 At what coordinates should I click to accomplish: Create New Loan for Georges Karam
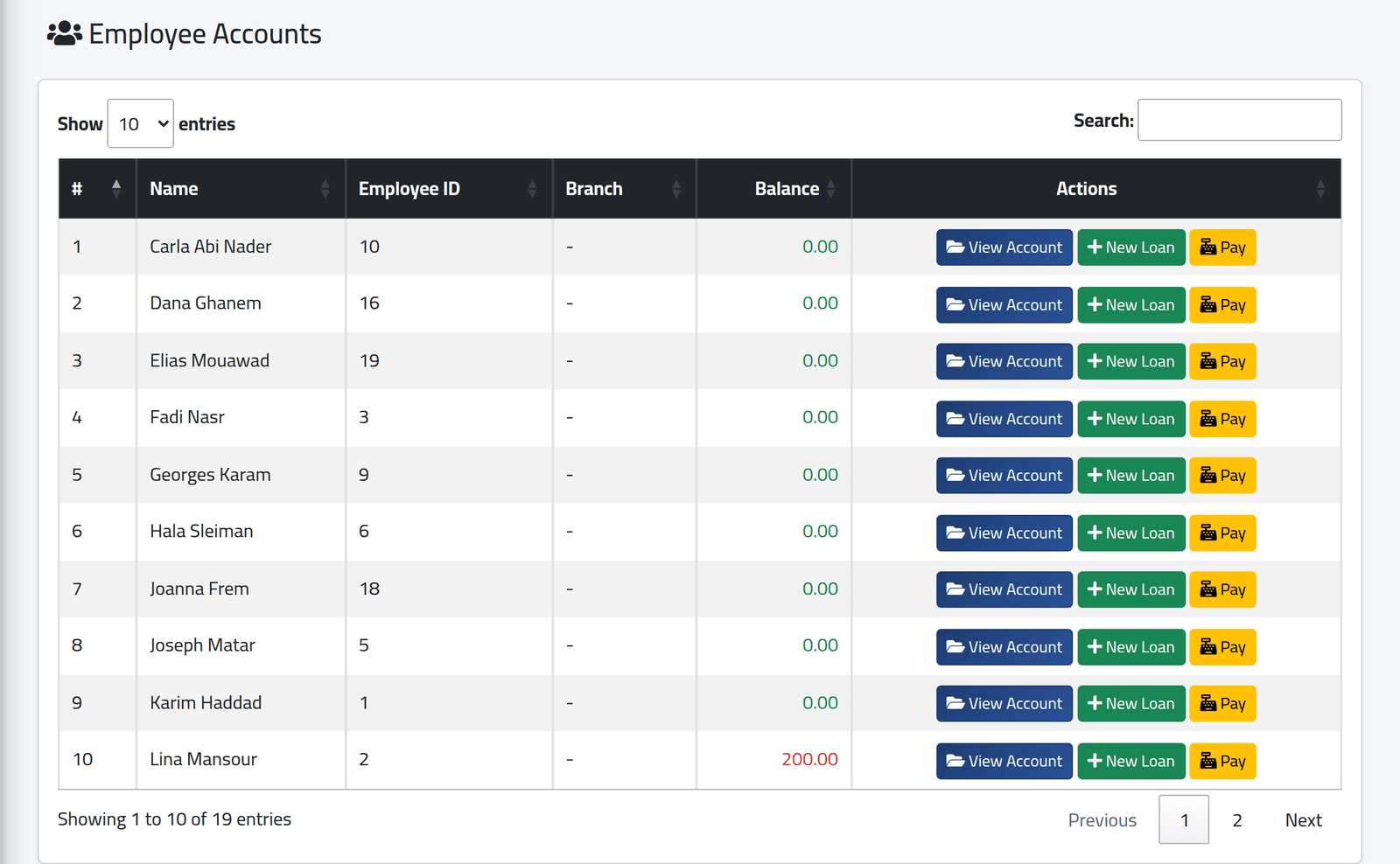(x=1131, y=476)
